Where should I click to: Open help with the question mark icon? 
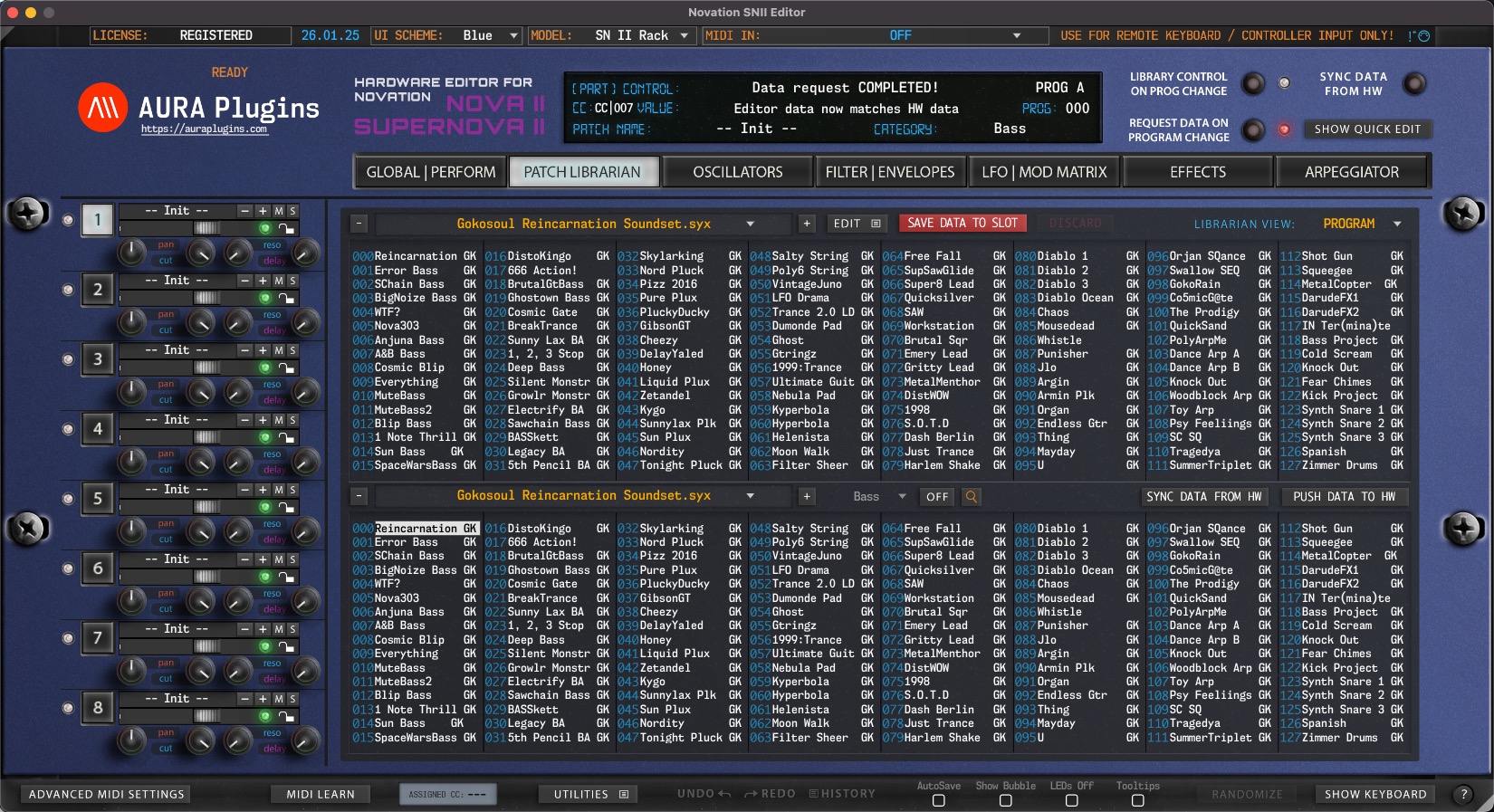1463,794
